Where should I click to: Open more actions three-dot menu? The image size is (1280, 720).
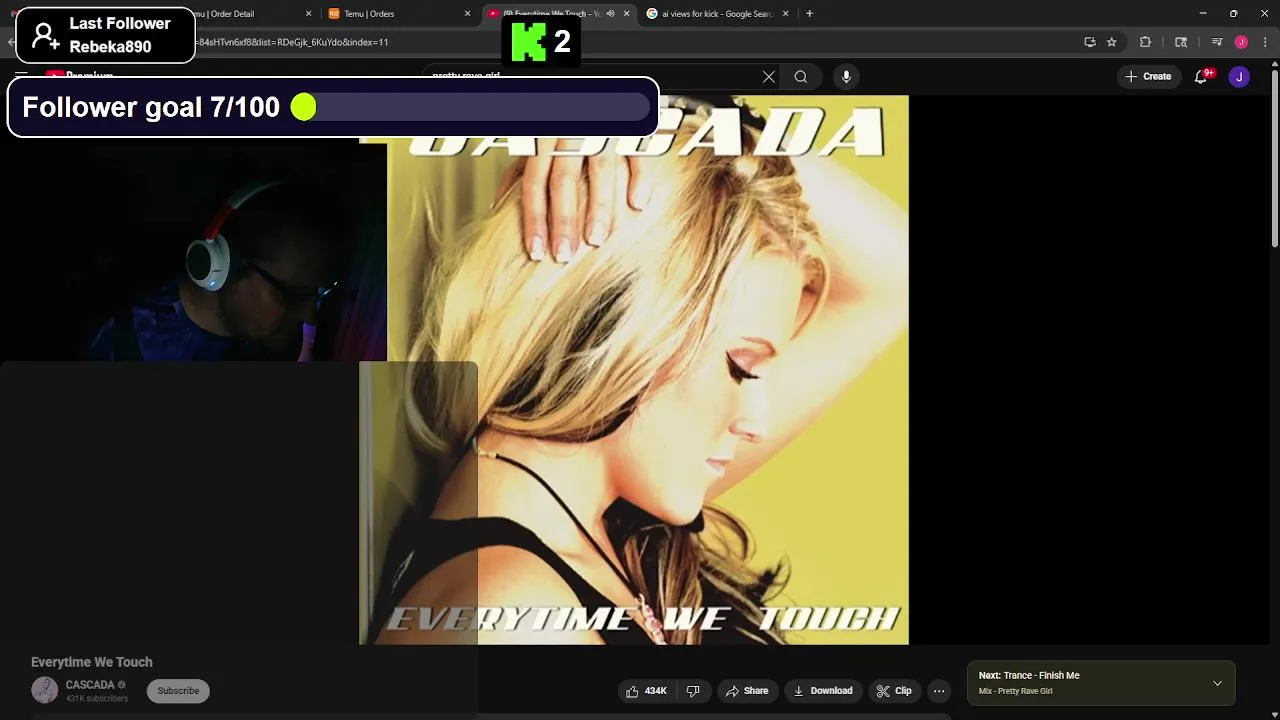pyautogui.click(x=939, y=691)
